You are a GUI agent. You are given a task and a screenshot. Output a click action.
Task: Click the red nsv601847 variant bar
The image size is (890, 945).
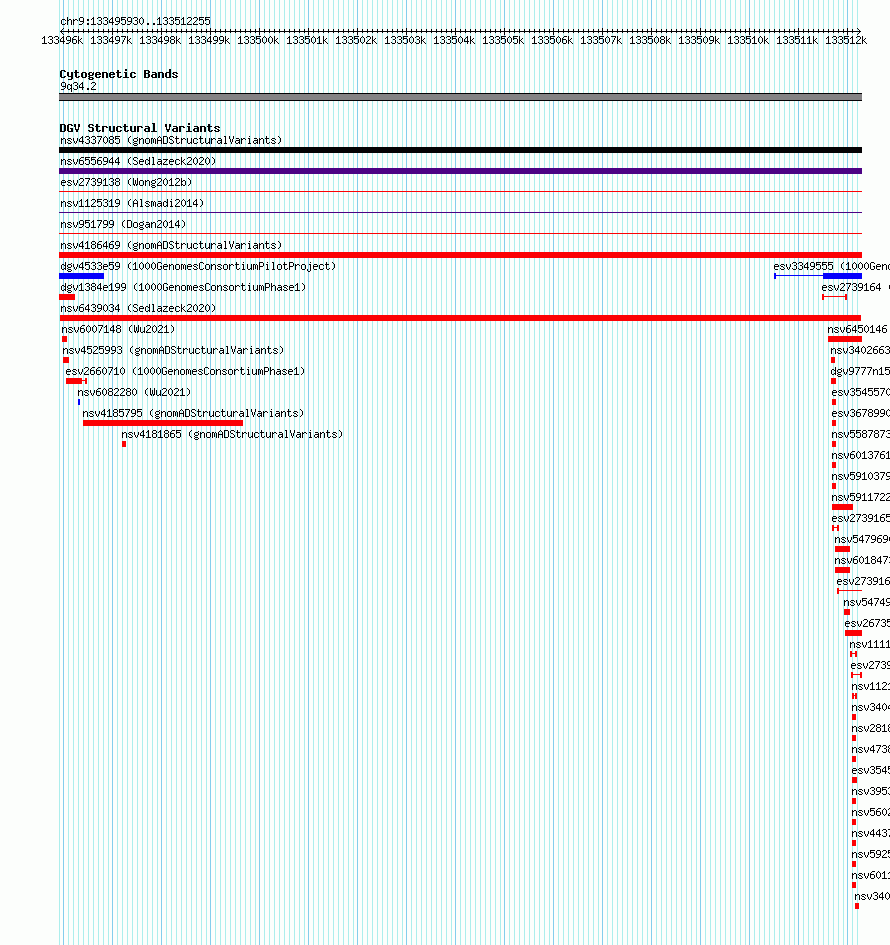point(842,570)
